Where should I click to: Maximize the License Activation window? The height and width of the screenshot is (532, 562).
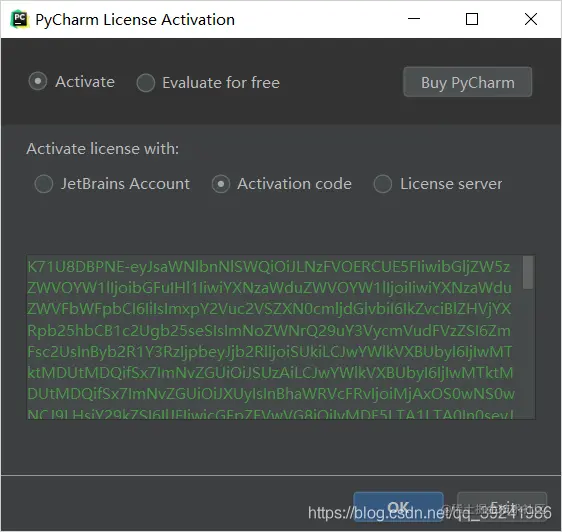472,19
